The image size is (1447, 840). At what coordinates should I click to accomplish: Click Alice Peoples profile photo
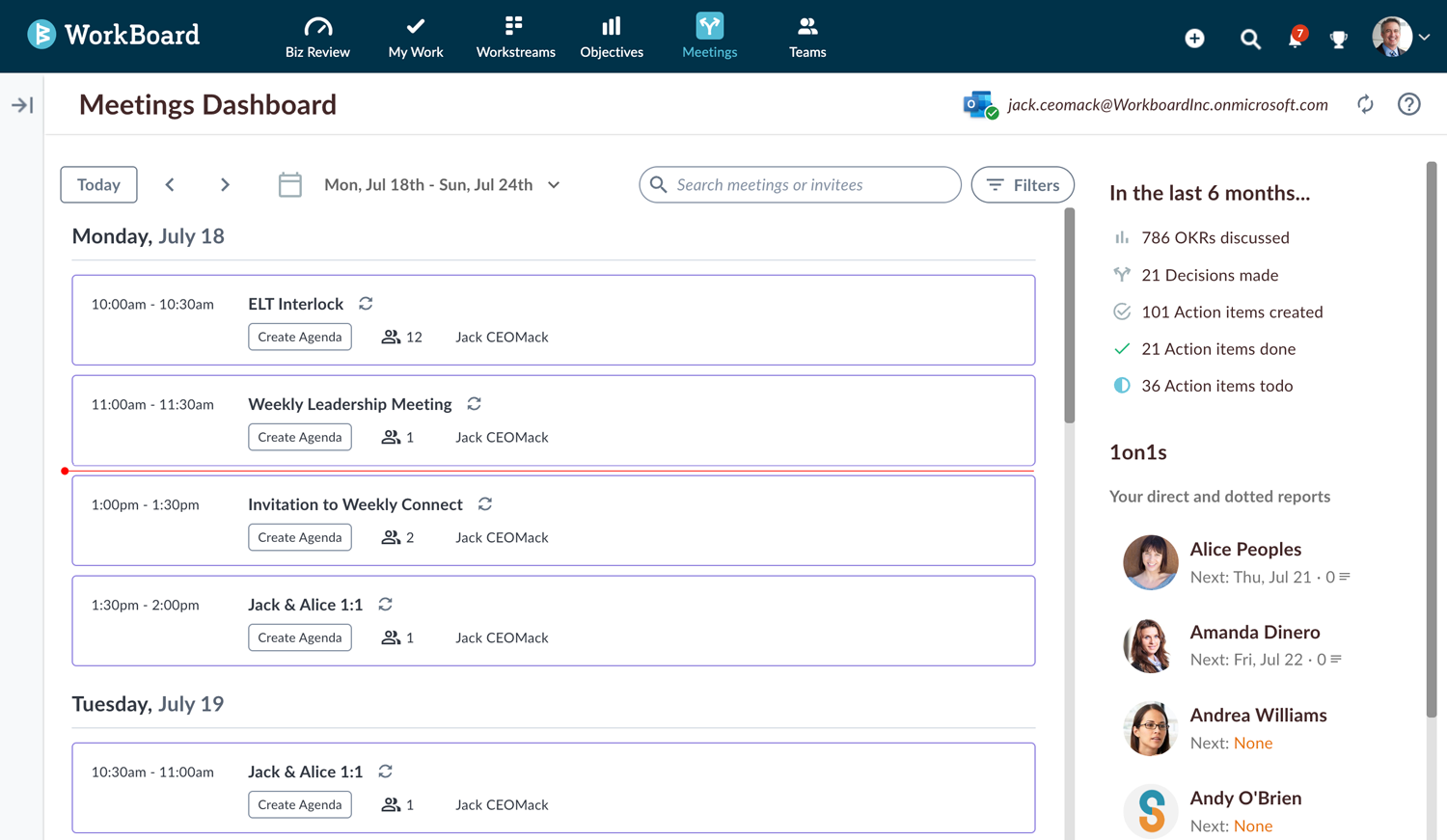point(1151,562)
